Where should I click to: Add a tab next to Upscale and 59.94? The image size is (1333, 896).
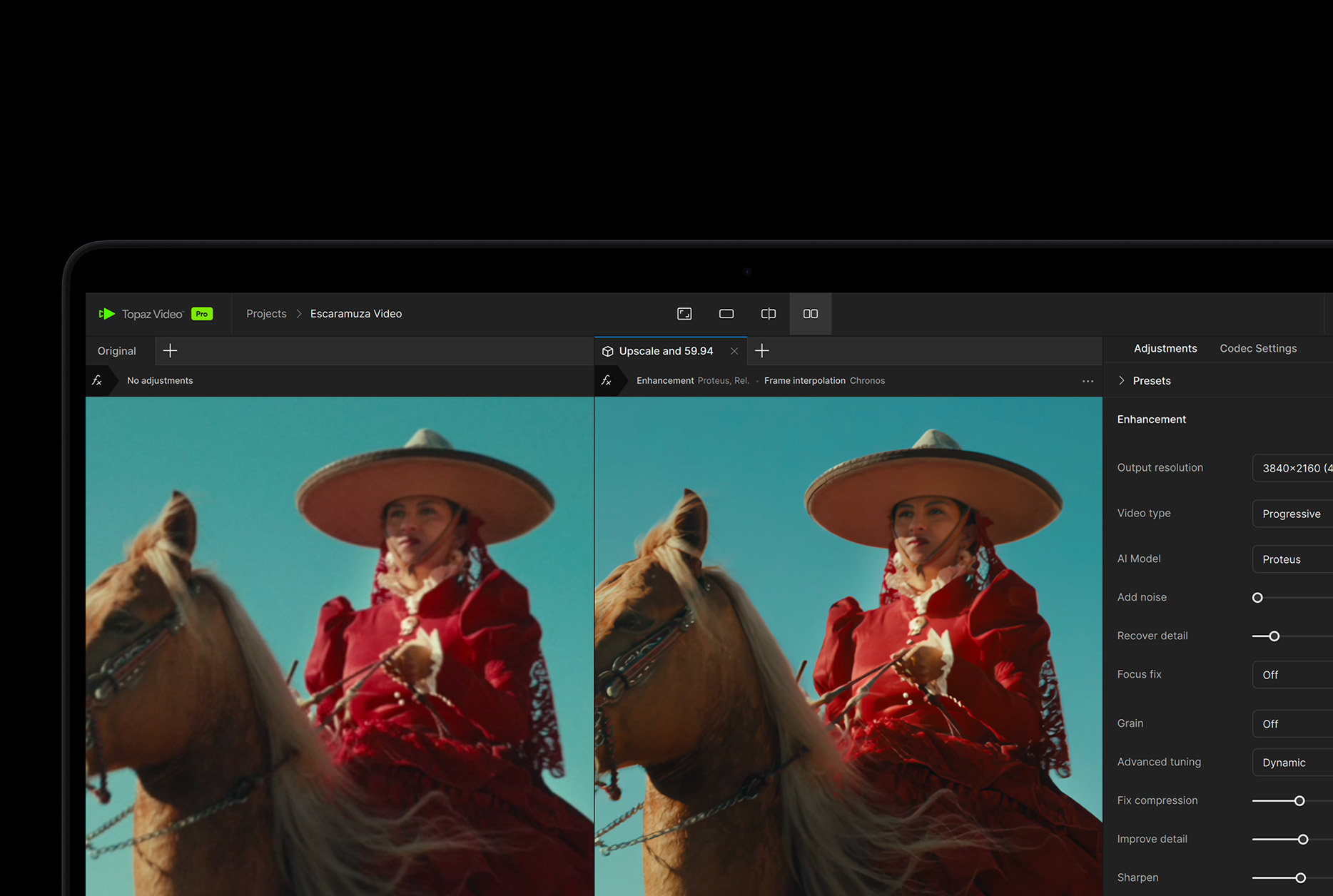(762, 351)
